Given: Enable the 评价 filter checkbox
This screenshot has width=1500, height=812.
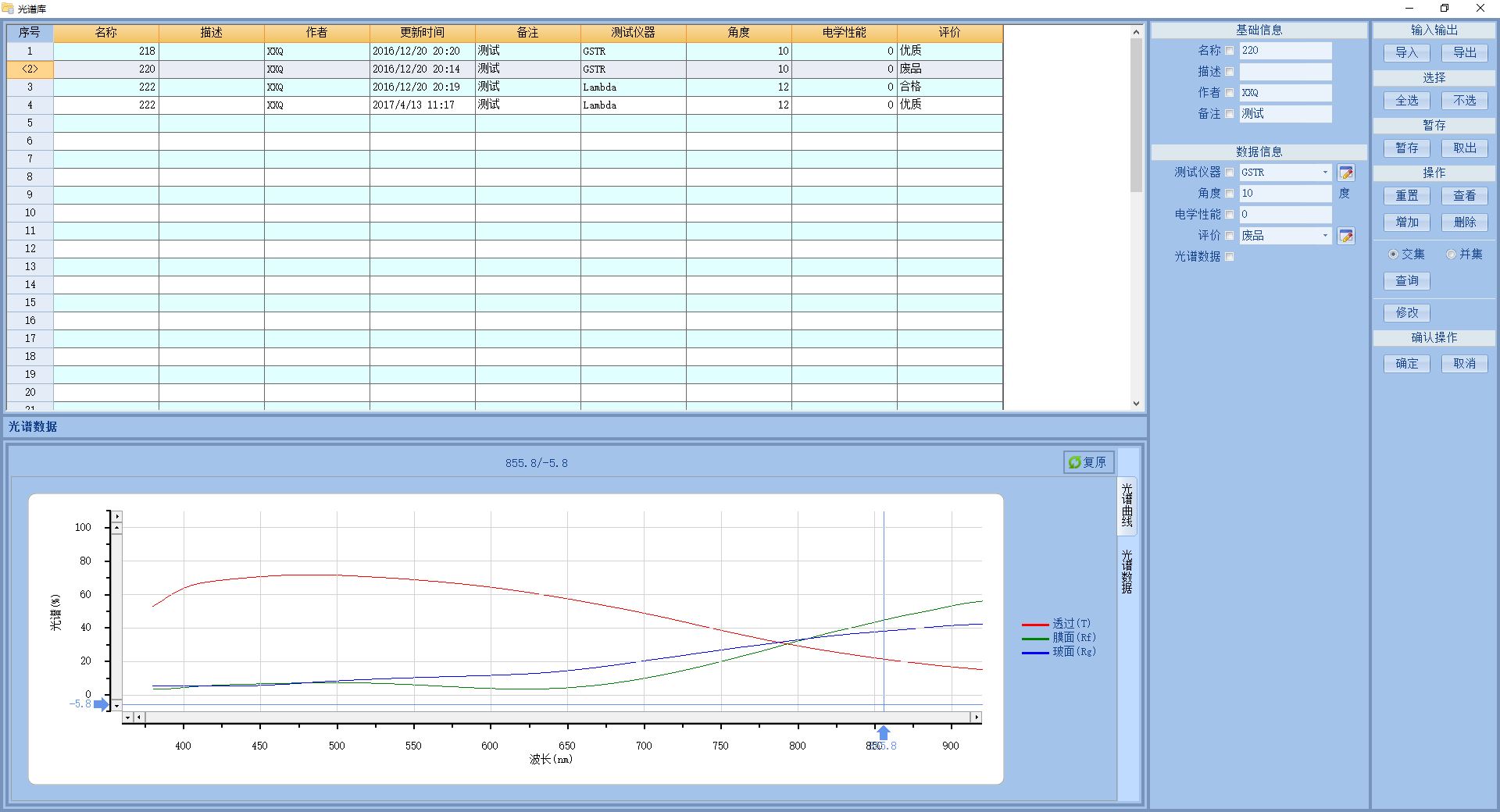Looking at the screenshot, I should coord(1230,236).
